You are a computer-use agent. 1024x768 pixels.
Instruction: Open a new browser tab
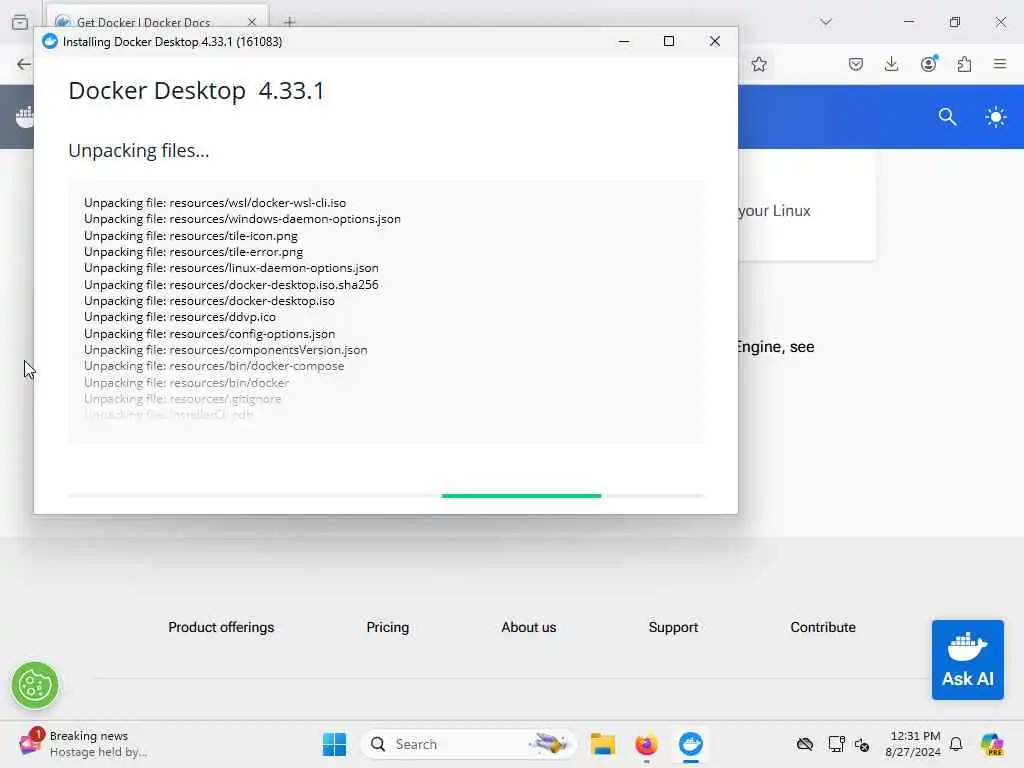290,22
